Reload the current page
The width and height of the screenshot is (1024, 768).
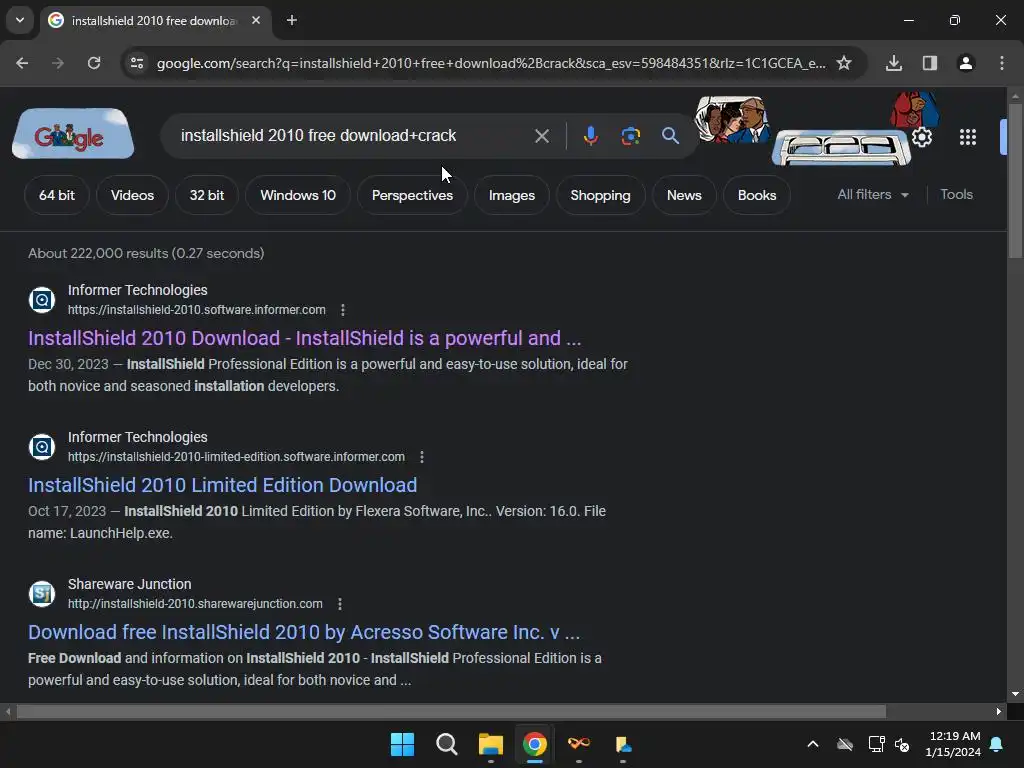[x=94, y=63]
